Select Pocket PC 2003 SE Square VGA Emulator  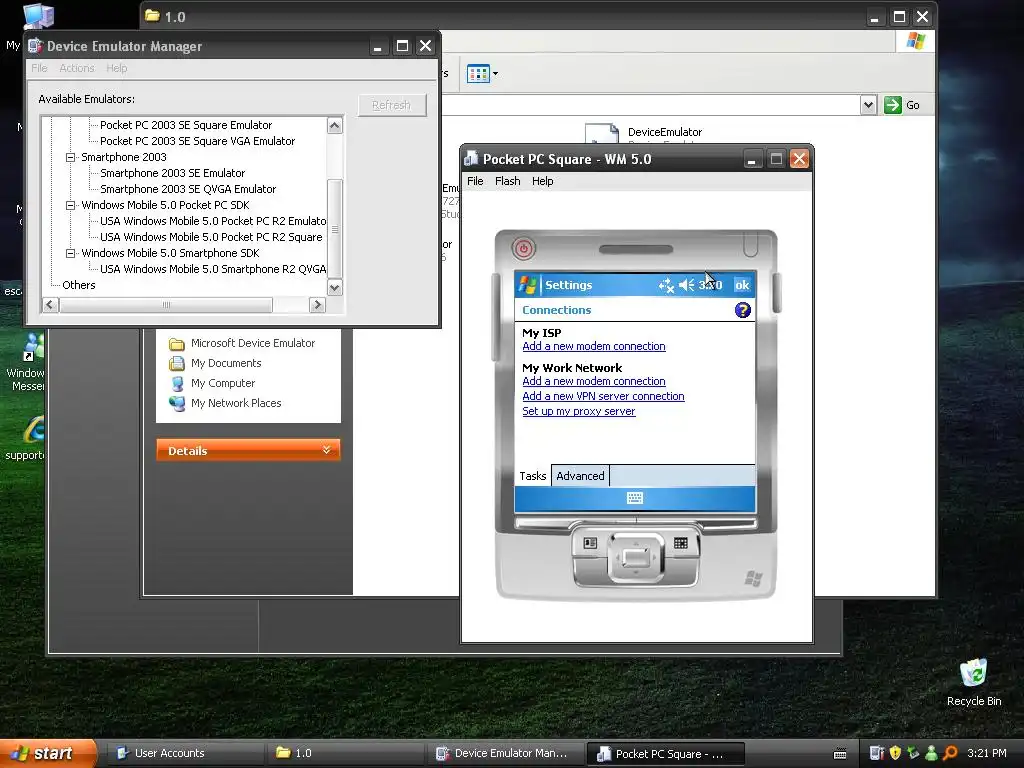[x=197, y=141]
